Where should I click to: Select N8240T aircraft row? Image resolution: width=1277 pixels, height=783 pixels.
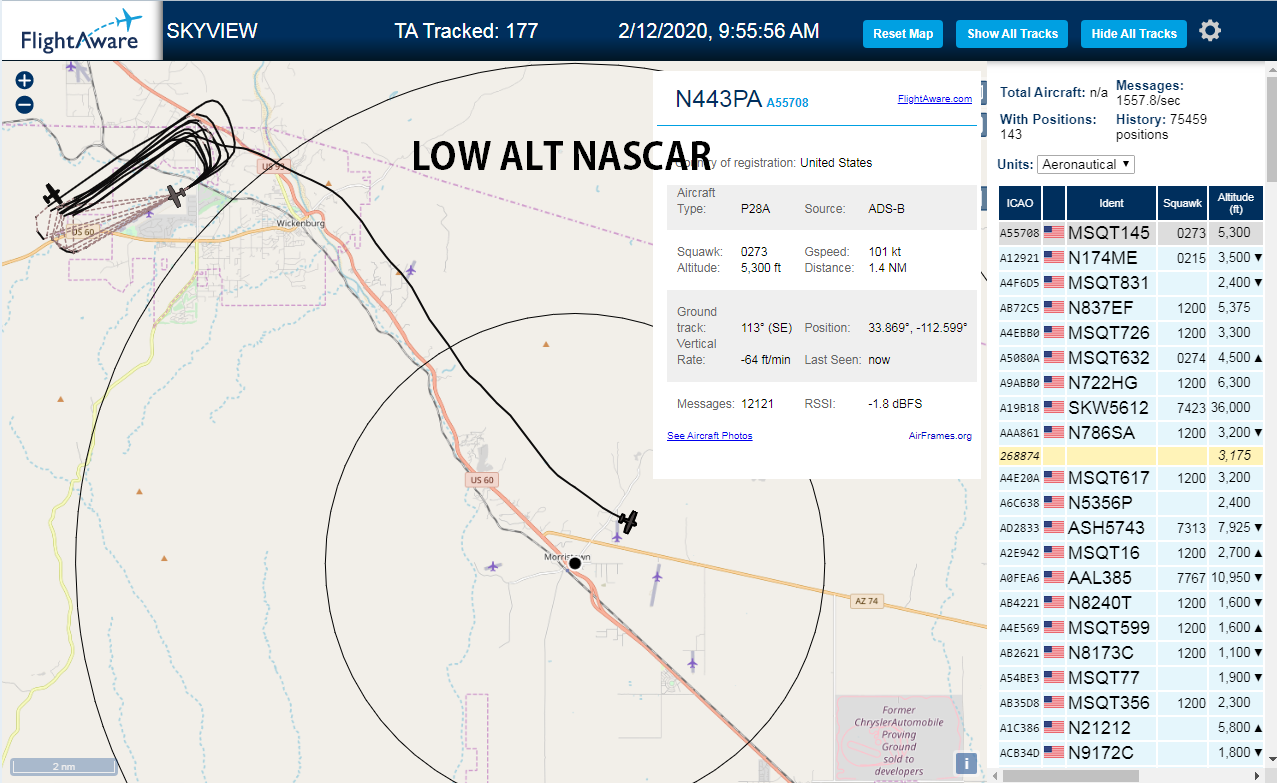[1131, 603]
